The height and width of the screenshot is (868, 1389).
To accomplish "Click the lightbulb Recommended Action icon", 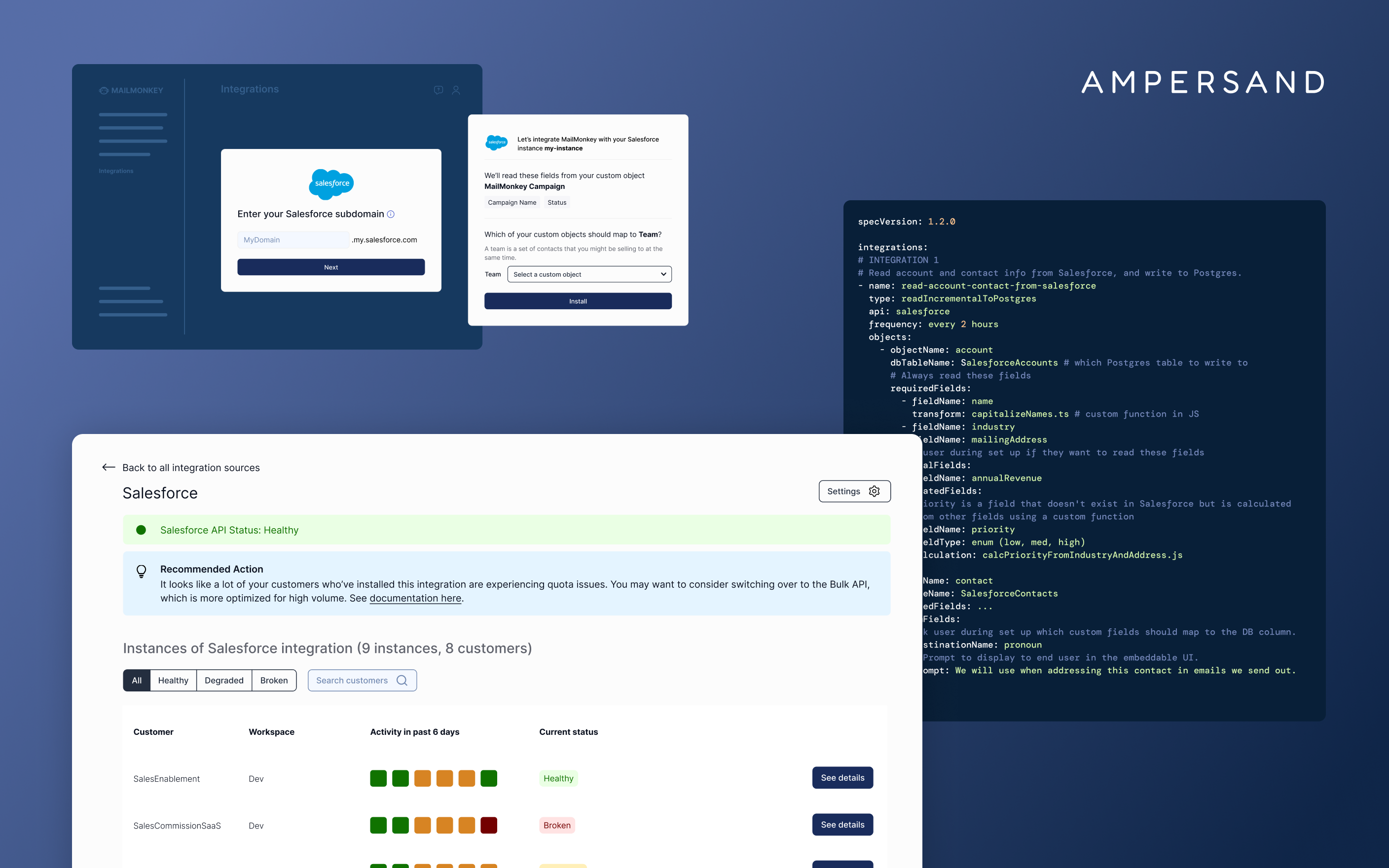I will pos(141,571).
